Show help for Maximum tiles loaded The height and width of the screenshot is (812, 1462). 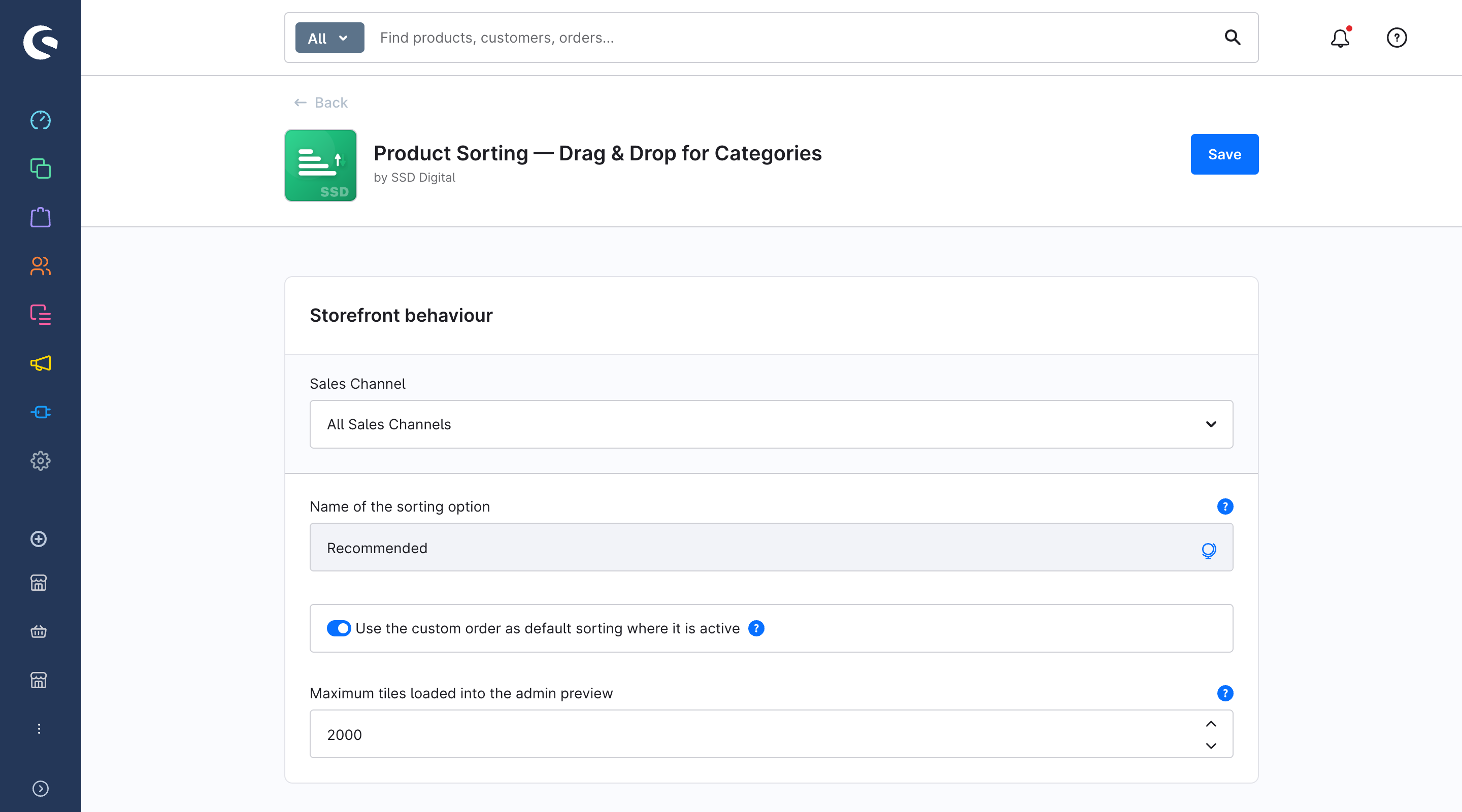[1225, 693]
